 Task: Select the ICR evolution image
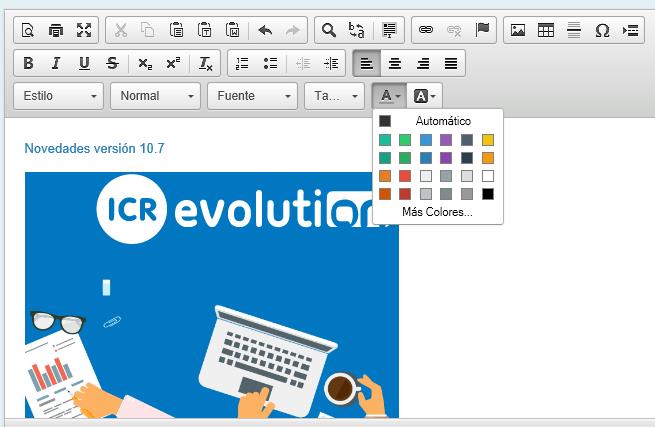click(212, 295)
